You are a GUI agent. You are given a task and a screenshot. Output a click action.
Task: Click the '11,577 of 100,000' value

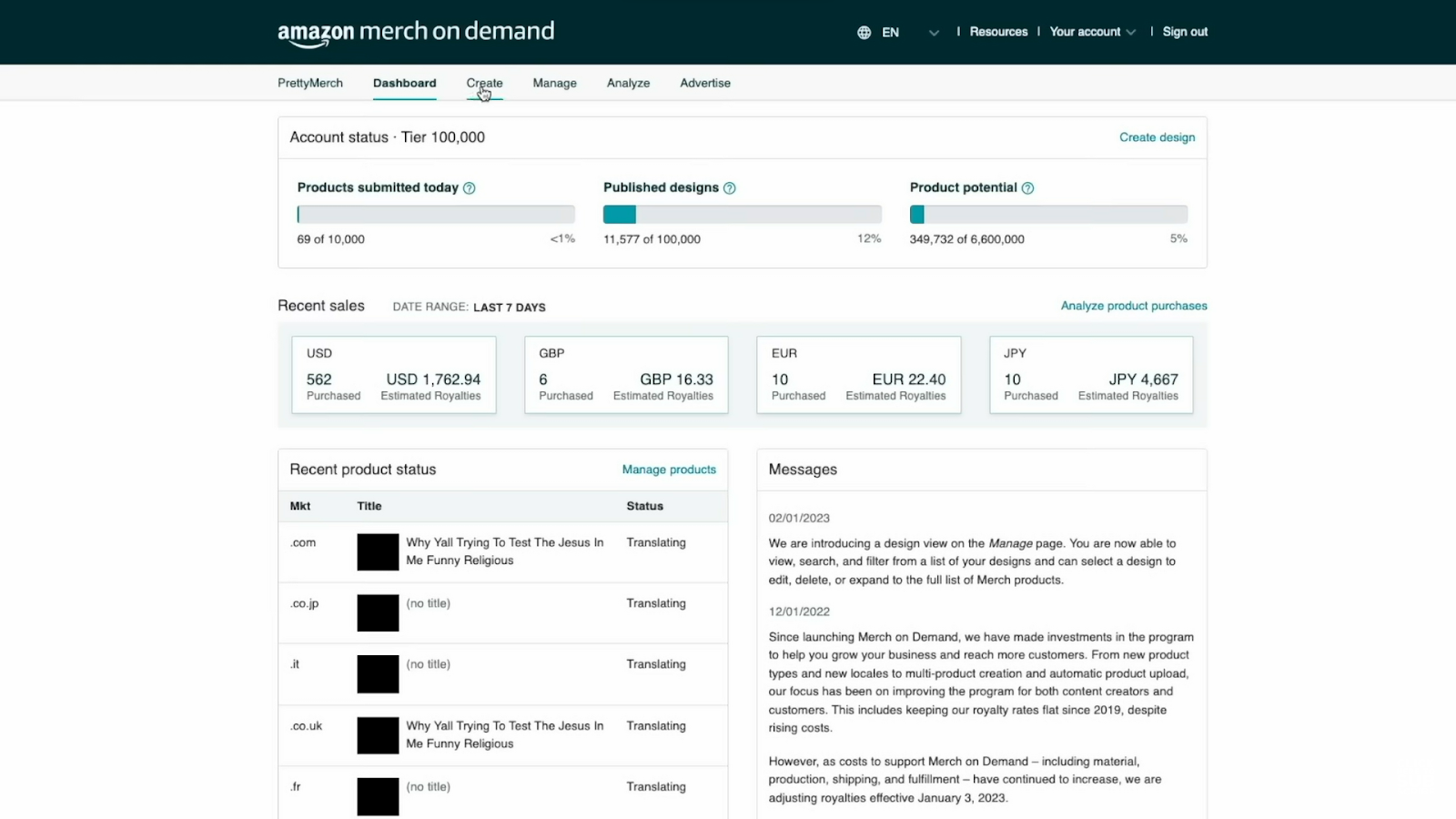coord(652,239)
